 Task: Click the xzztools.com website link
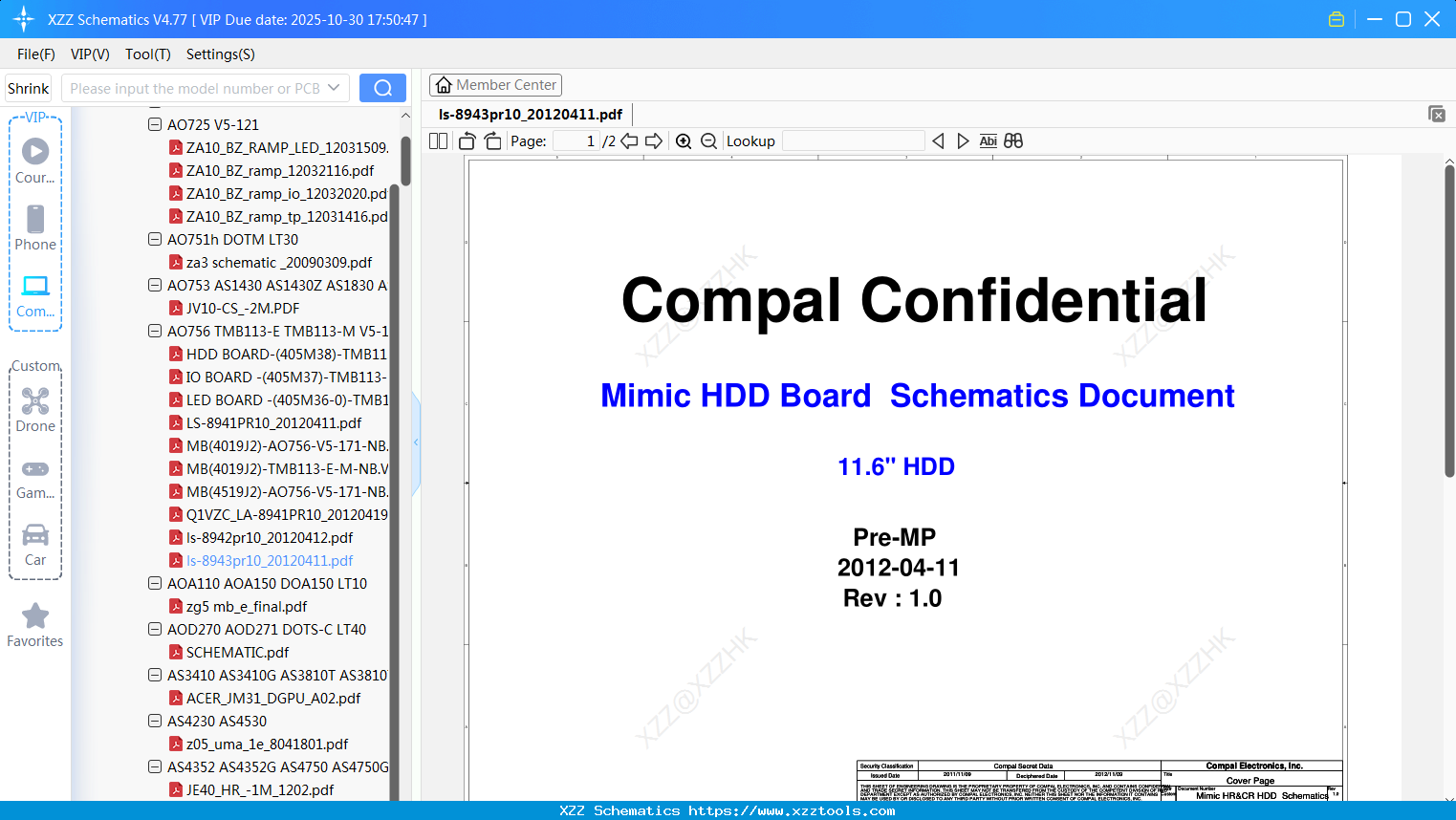click(792, 810)
